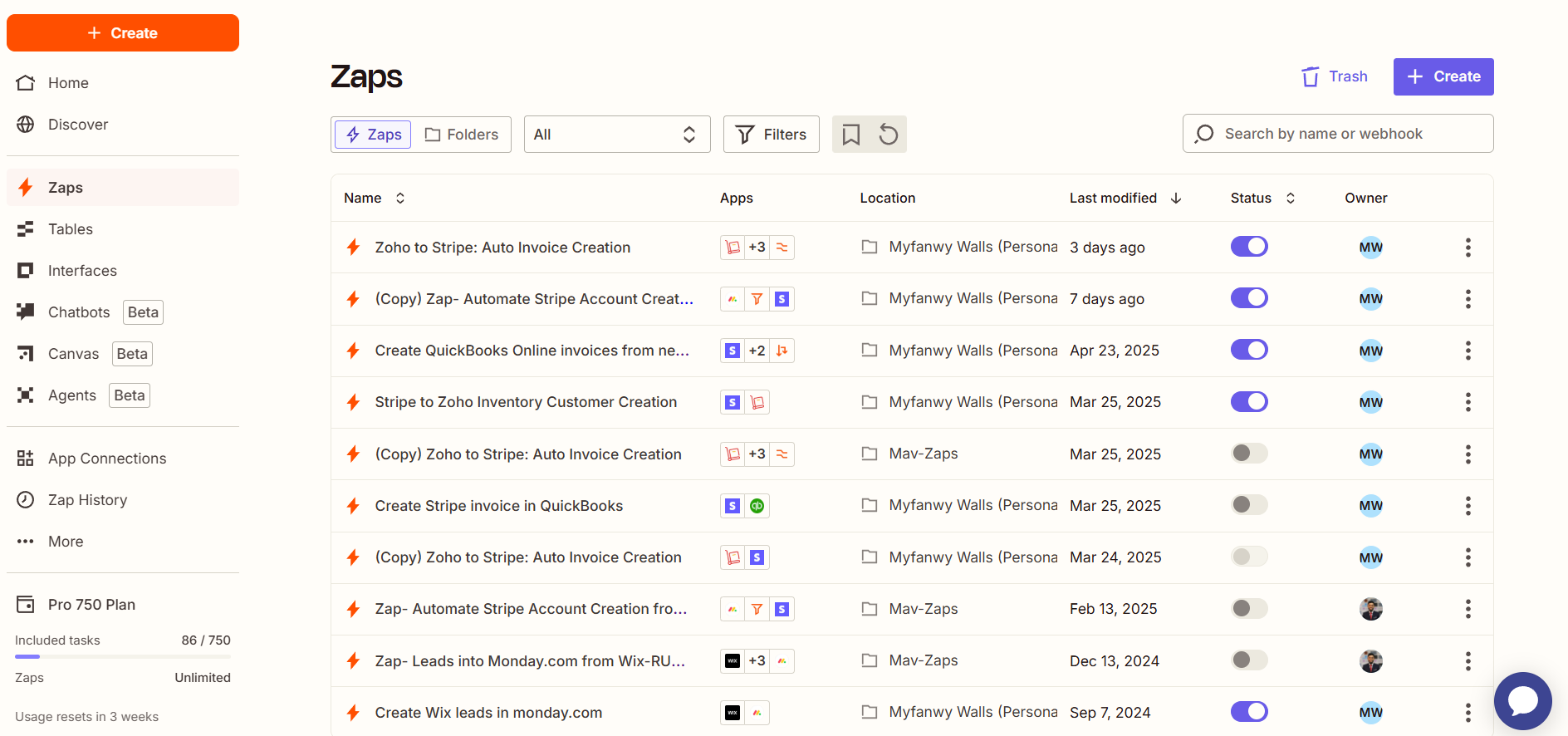Open Chatbots Beta in sidebar
Viewport: 1568px width, 736px height.
pyautogui.click(x=123, y=312)
